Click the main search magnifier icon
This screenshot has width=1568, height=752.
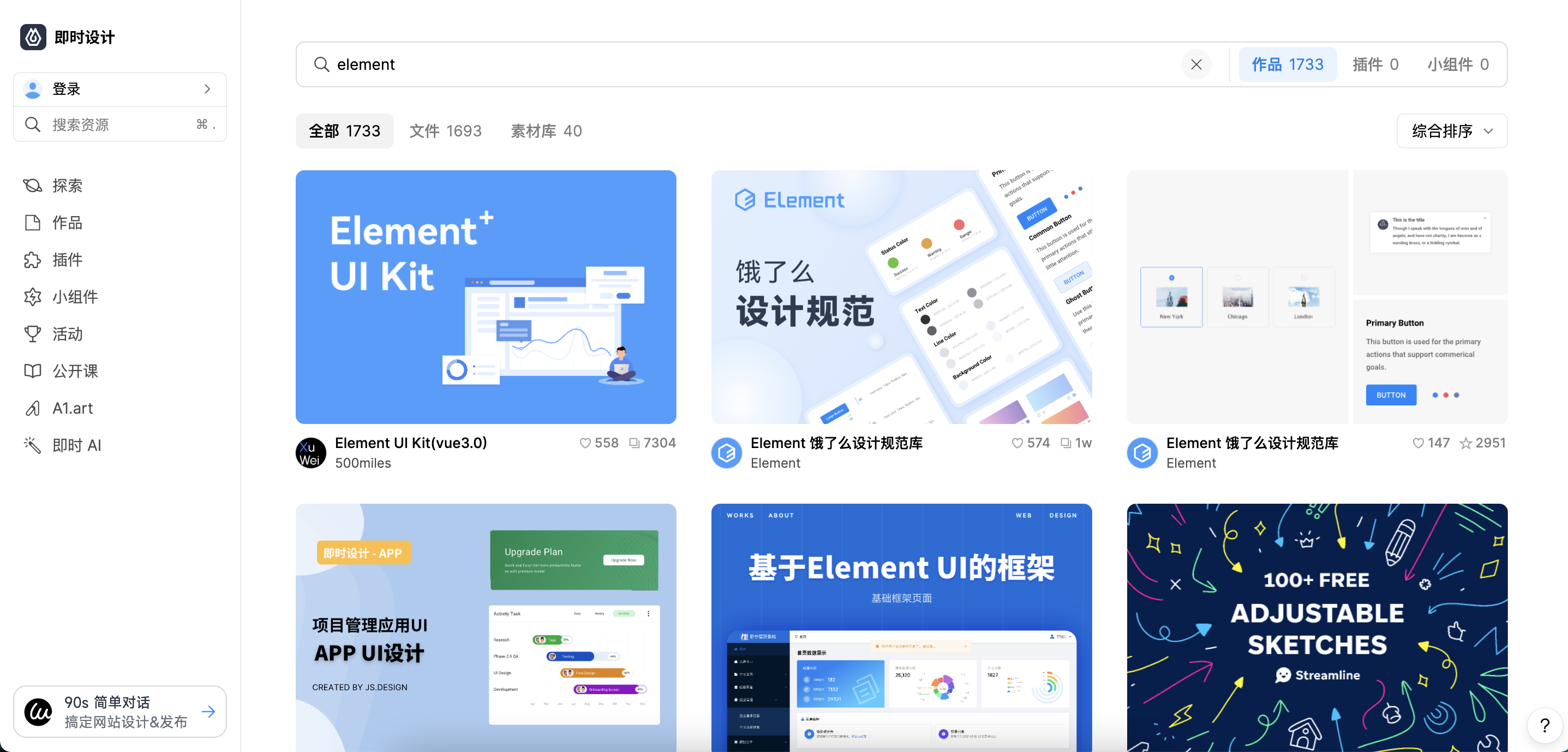(x=321, y=64)
